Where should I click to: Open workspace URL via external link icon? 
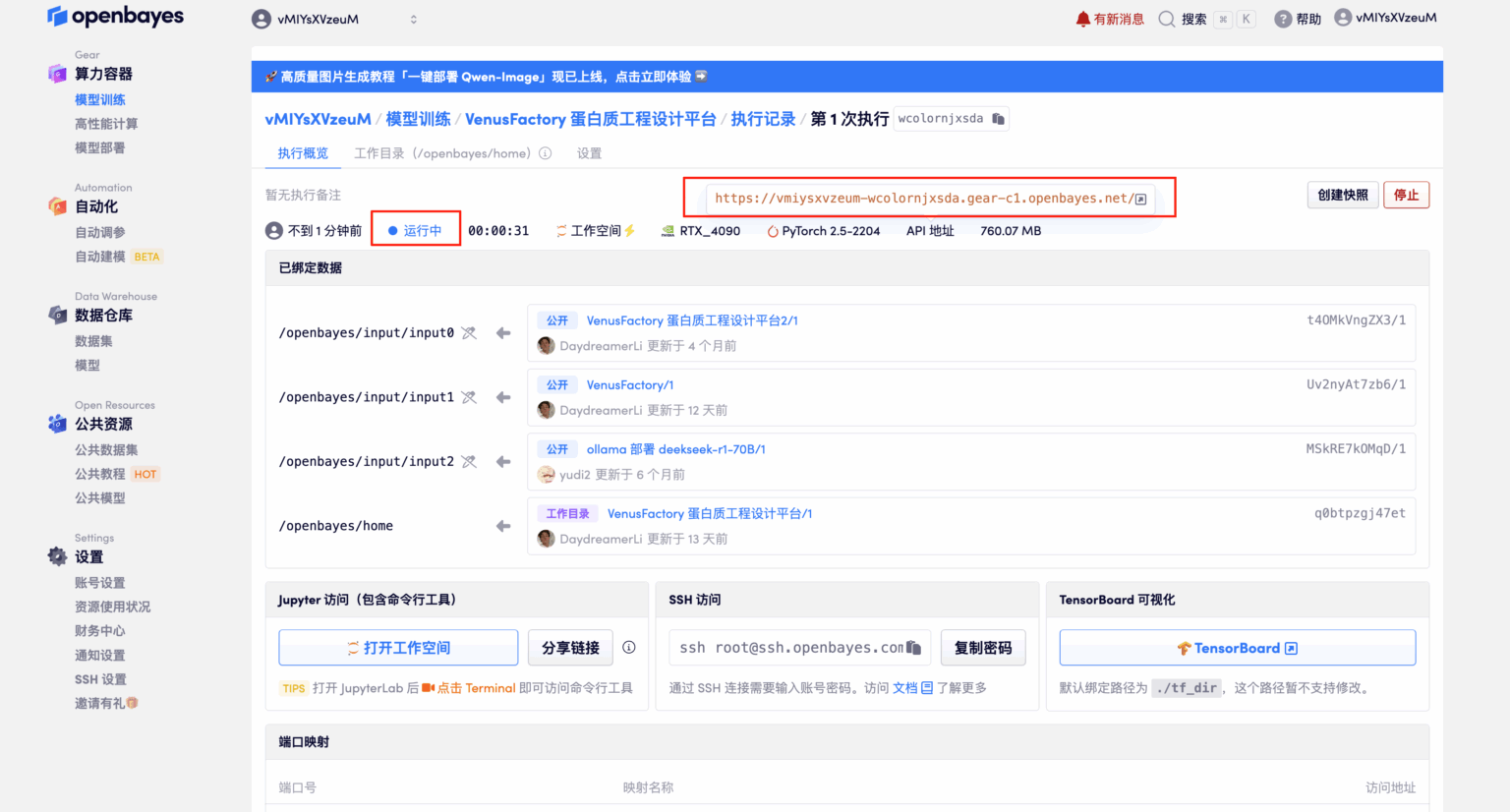pos(1141,198)
